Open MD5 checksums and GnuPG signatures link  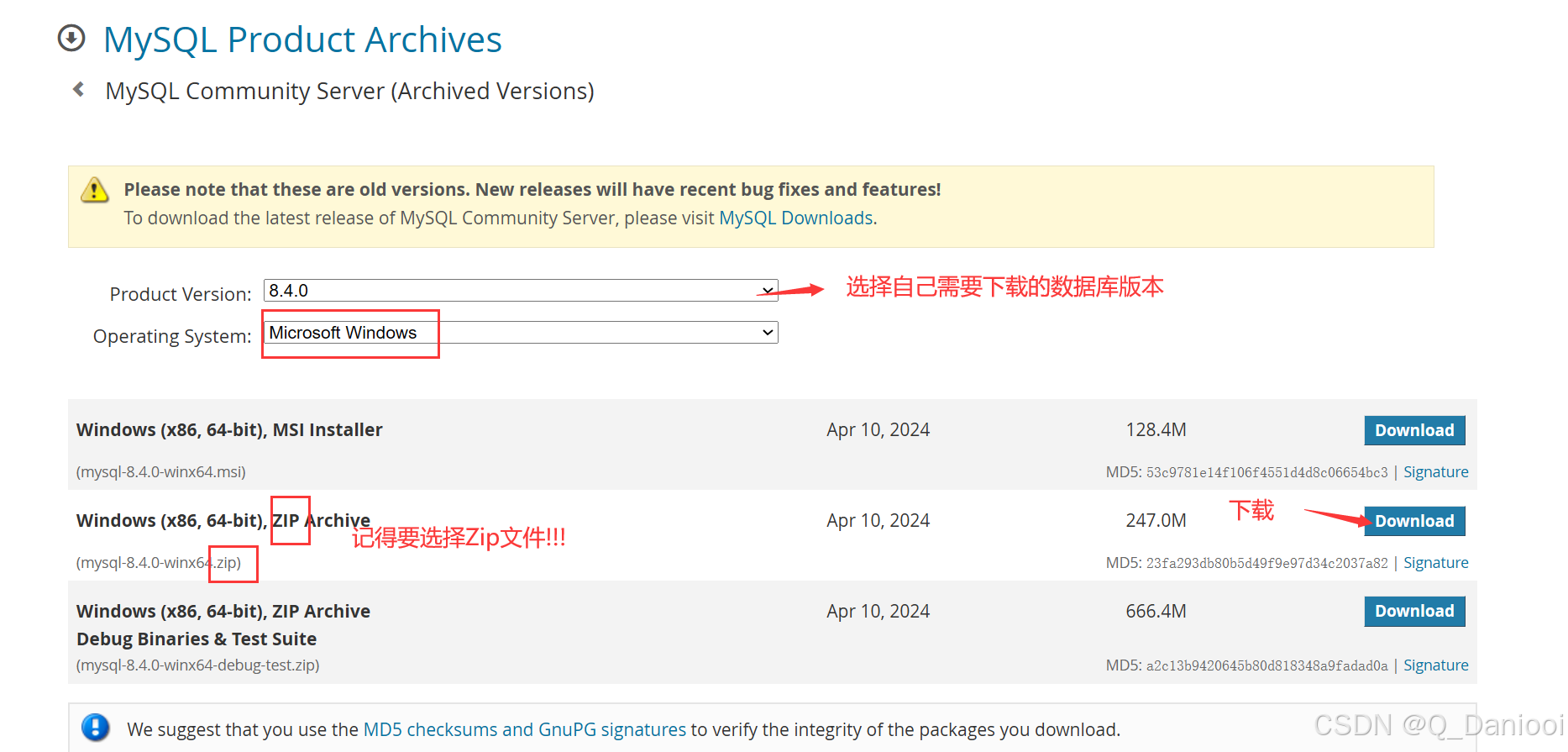(525, 729)
